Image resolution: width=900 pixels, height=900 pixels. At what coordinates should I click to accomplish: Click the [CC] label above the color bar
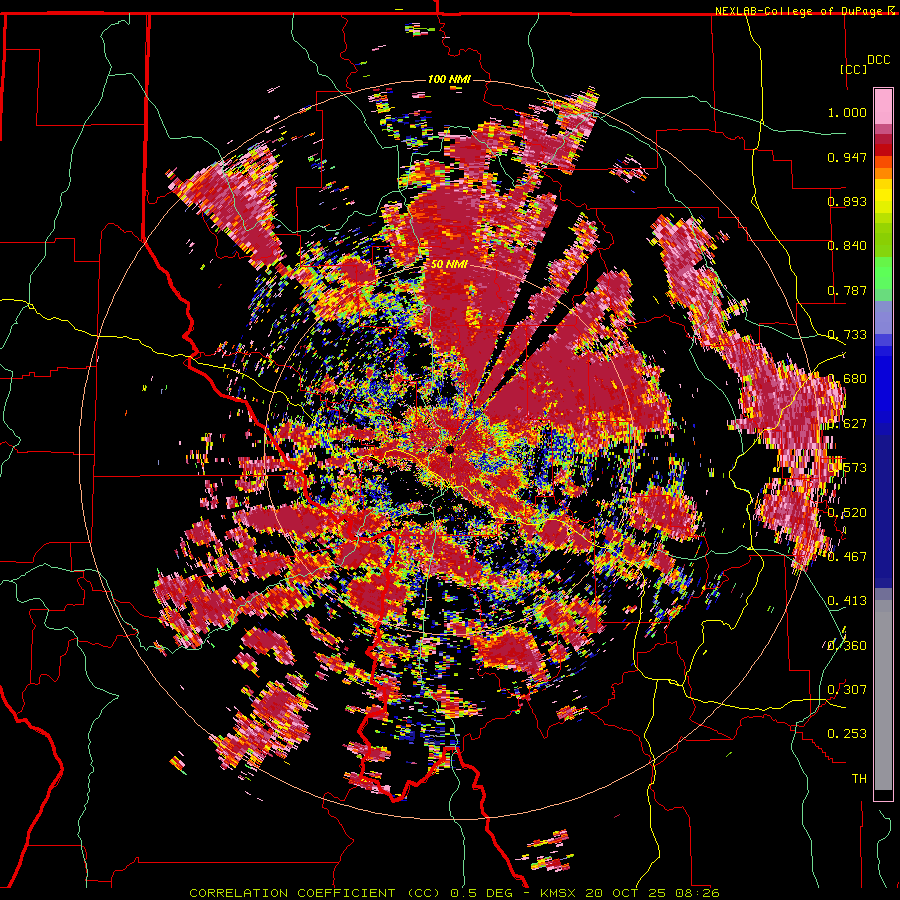click(854, 69)
